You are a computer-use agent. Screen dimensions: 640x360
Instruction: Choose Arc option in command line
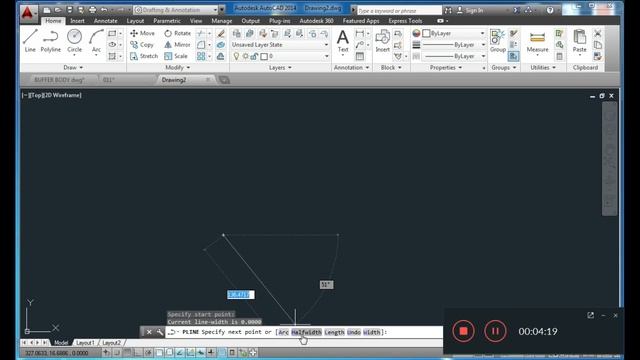284,332
